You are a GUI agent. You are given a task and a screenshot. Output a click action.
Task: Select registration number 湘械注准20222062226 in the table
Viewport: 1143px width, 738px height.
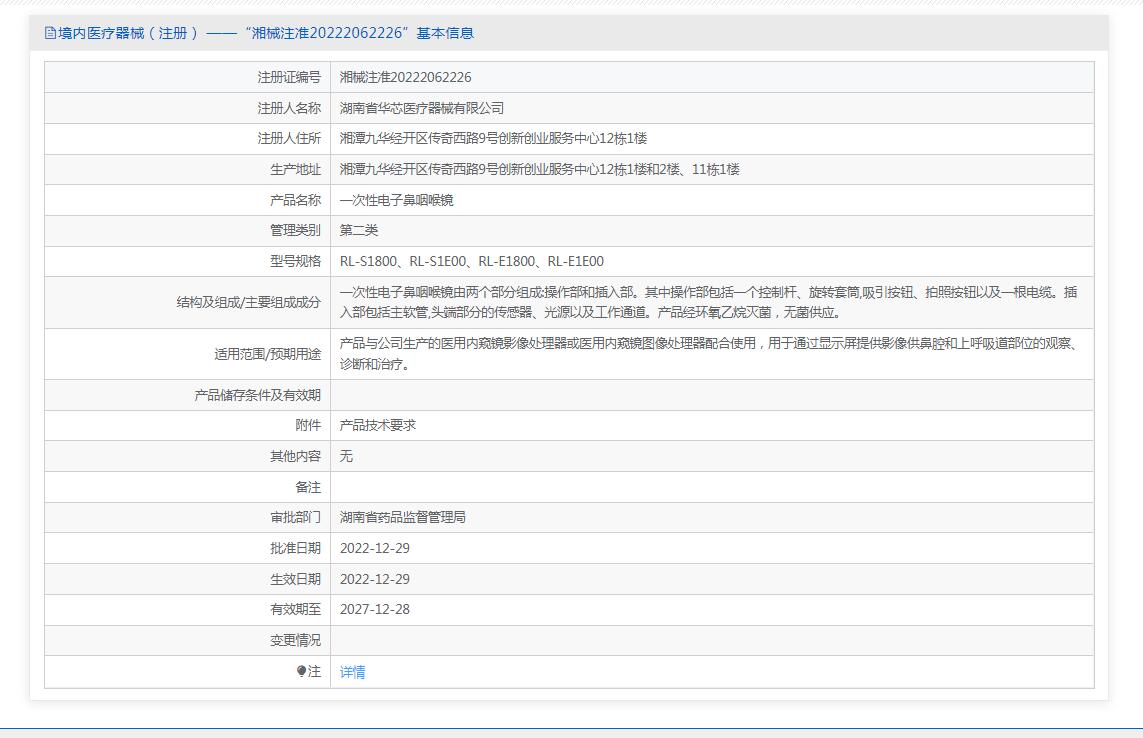[x=405, y=77]
